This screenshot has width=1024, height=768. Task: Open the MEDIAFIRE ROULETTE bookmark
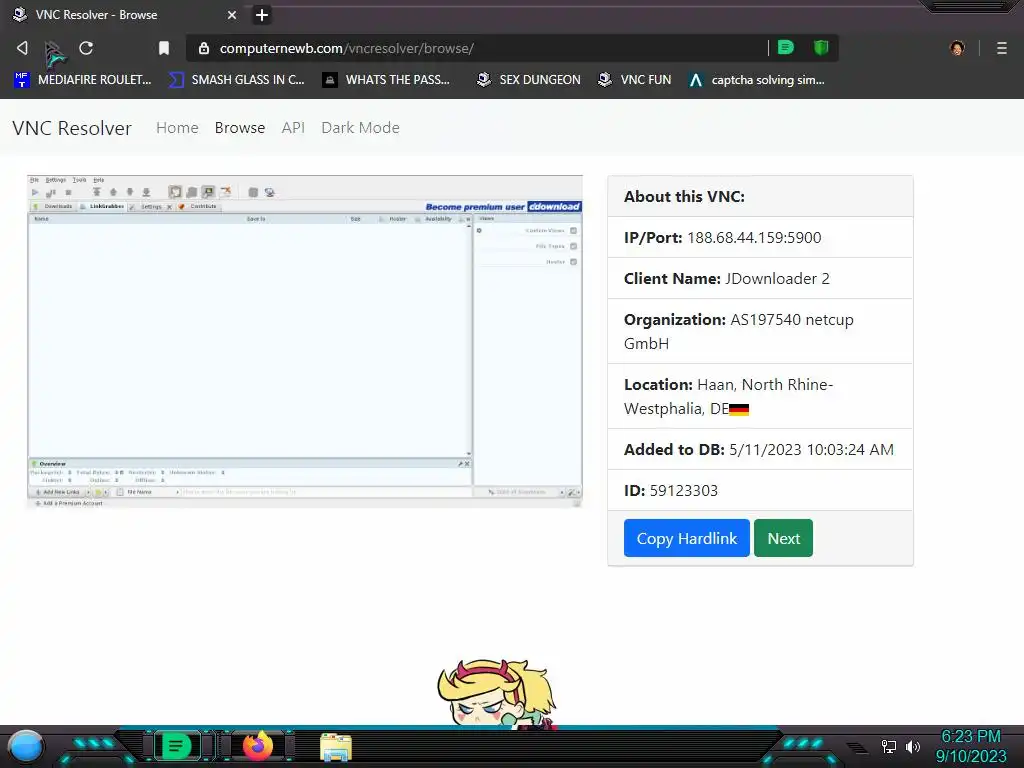(x=83, y=80)
